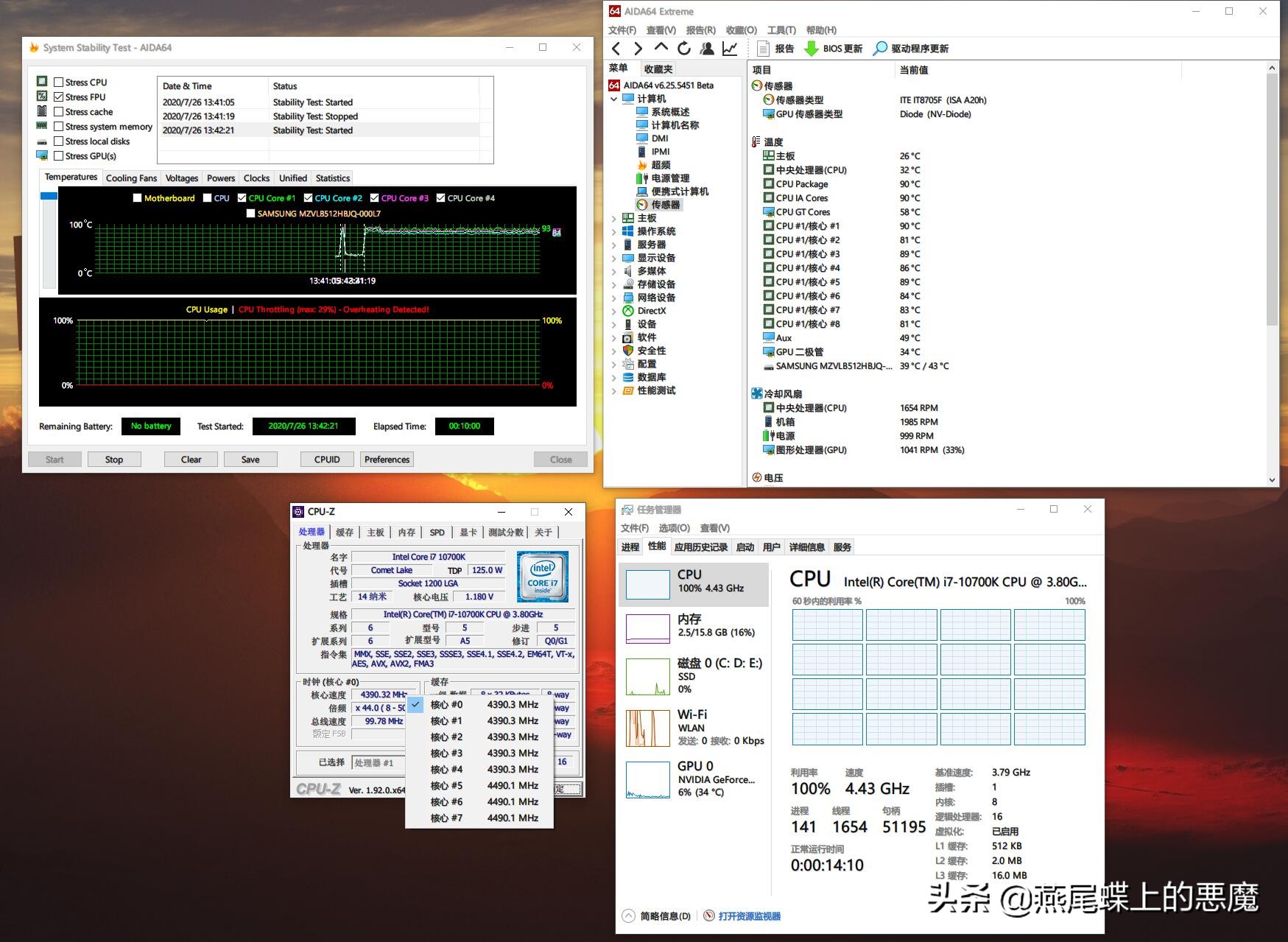1288x942 pixels.
Task: Expand the 多媒体 tree node
Action: [614, 271]
